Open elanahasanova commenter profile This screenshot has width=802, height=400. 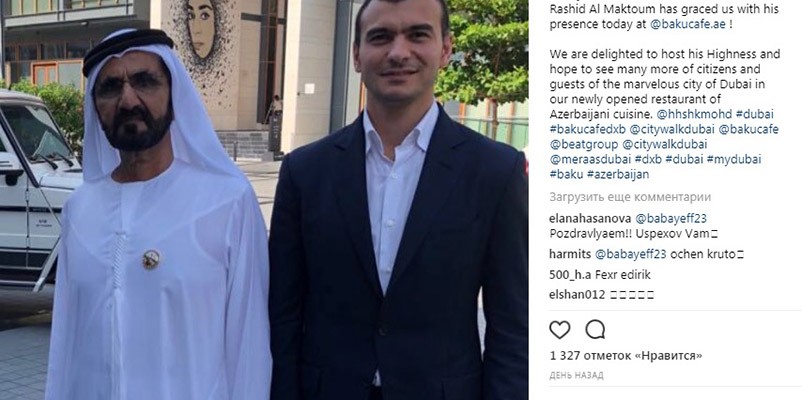(x=590, y=218)
